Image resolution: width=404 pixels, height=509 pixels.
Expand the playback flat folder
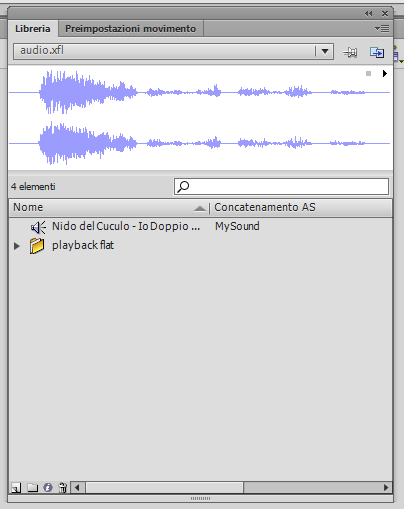point(17,246)
